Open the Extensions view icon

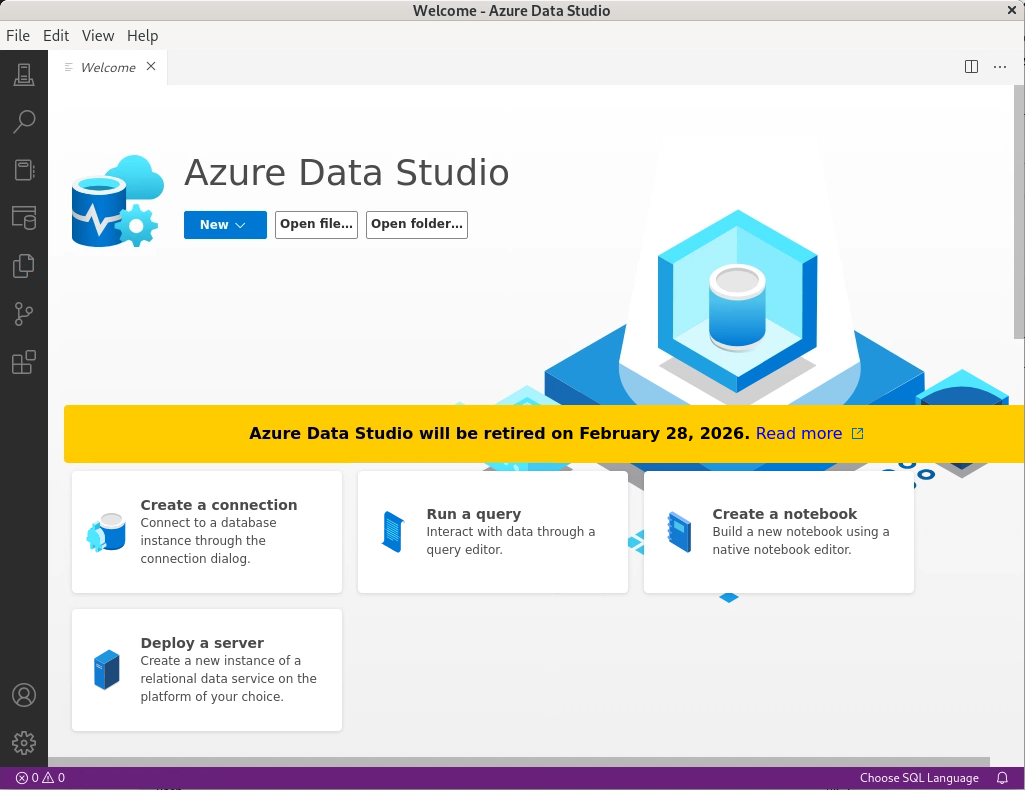tap(24, 362)
